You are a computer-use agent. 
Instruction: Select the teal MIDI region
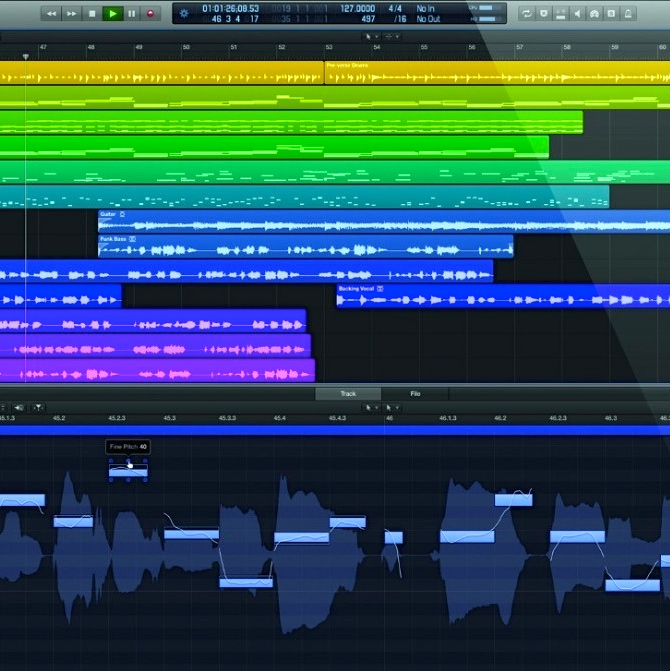click(x=305, y=197)
